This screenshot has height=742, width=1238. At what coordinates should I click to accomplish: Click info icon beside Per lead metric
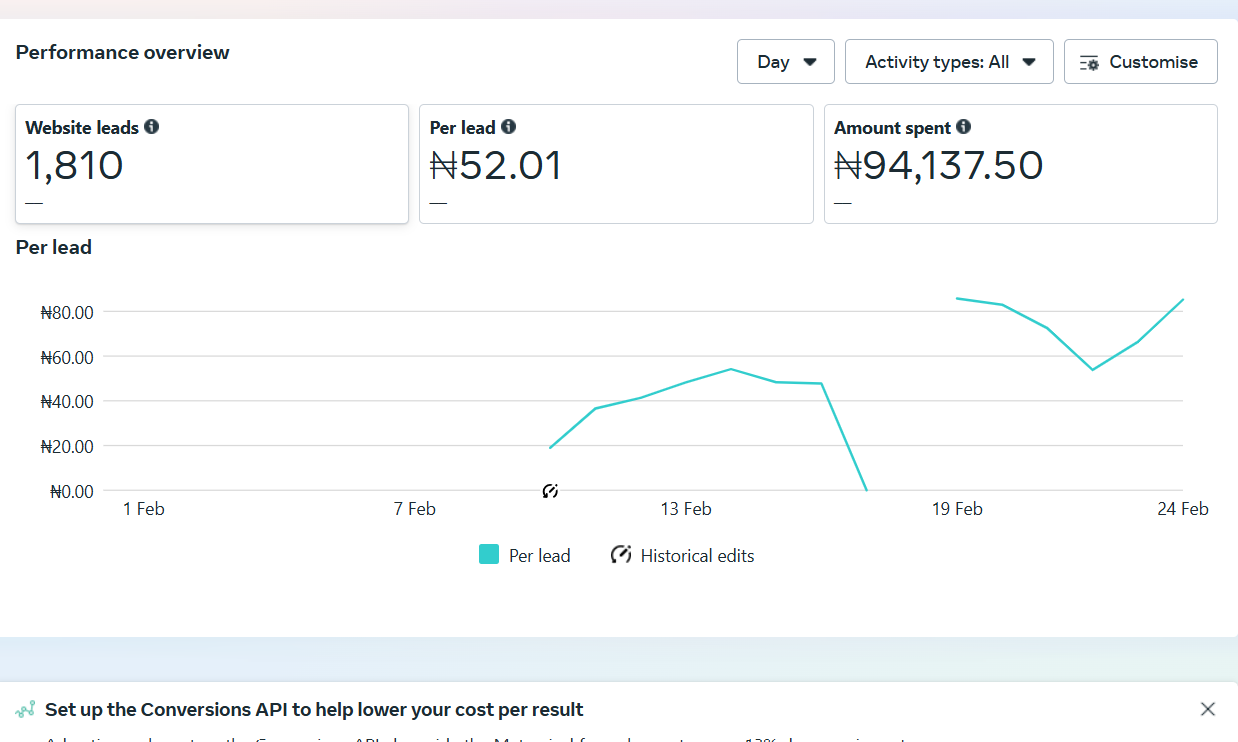point(509,127)
